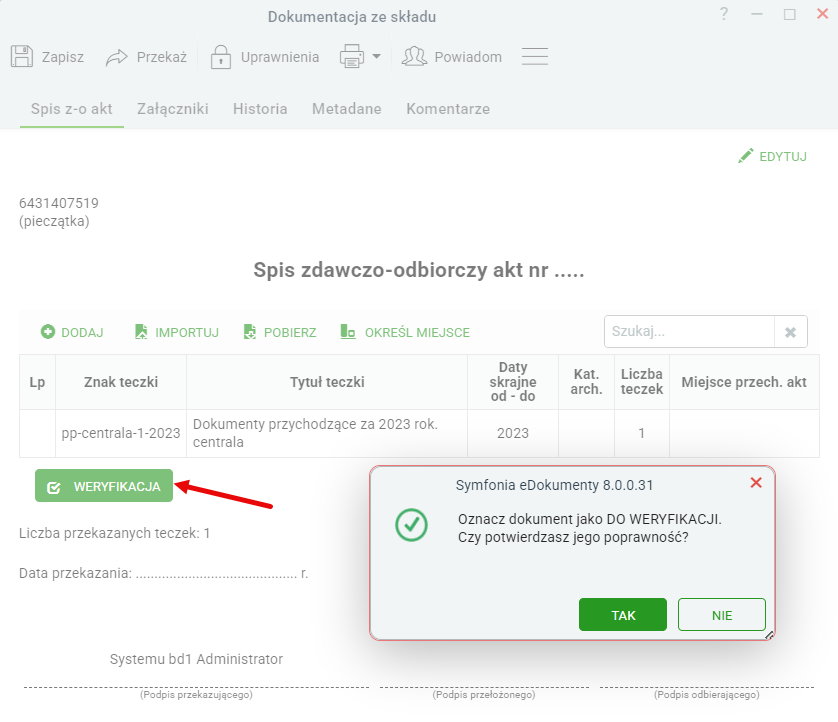Click the Daty skrajne column header

click(x=513, y=382)
